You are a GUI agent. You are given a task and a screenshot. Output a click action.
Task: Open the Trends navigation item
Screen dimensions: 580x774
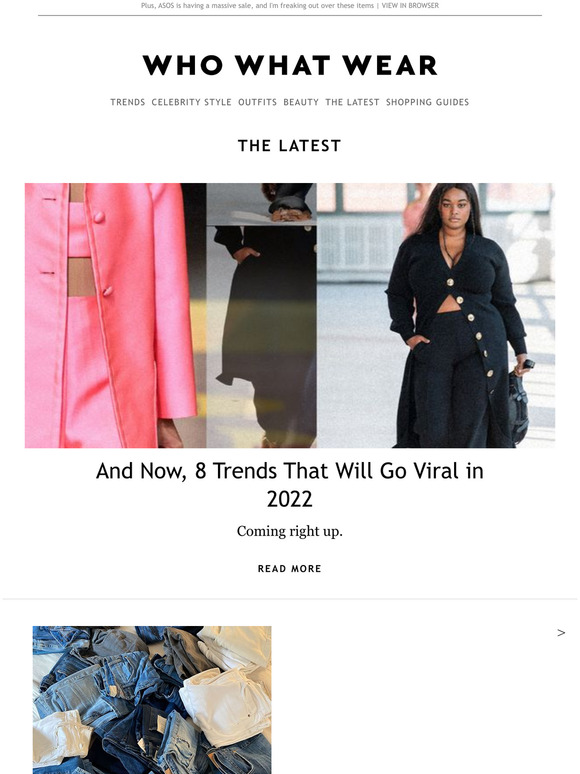(x=127, y=102)
